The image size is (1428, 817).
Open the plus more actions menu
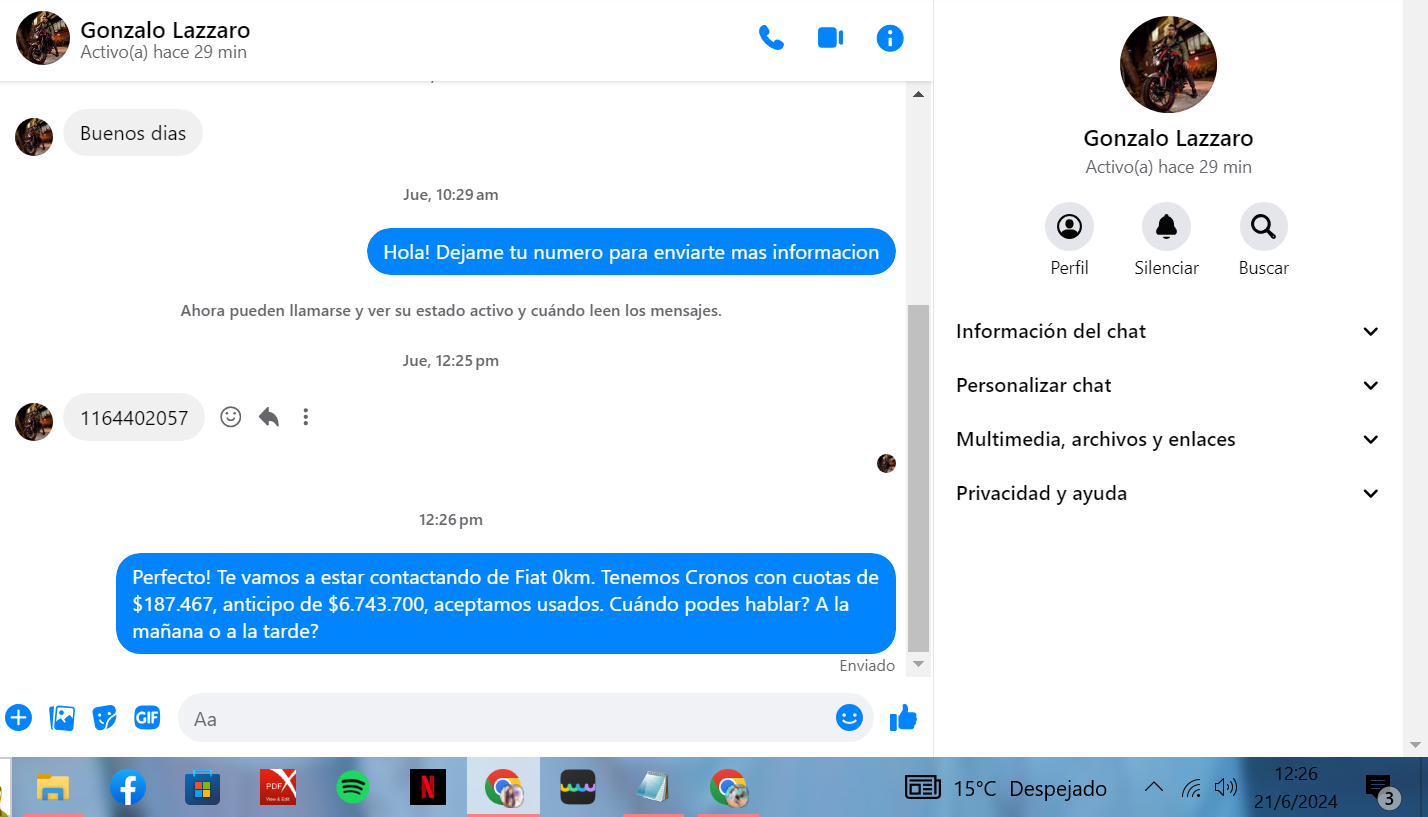point(18,717)
